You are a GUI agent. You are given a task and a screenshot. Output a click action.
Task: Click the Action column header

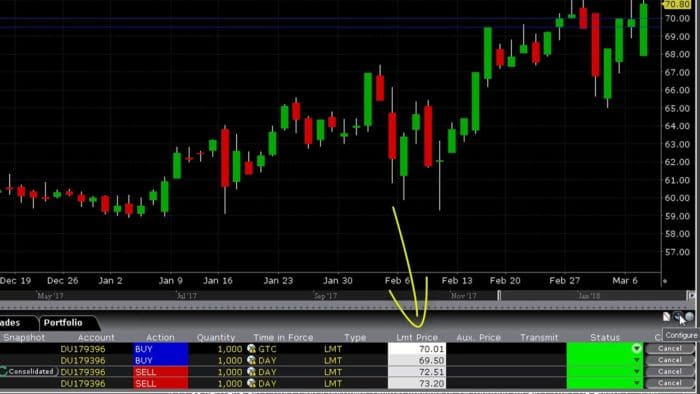(160, 337)
